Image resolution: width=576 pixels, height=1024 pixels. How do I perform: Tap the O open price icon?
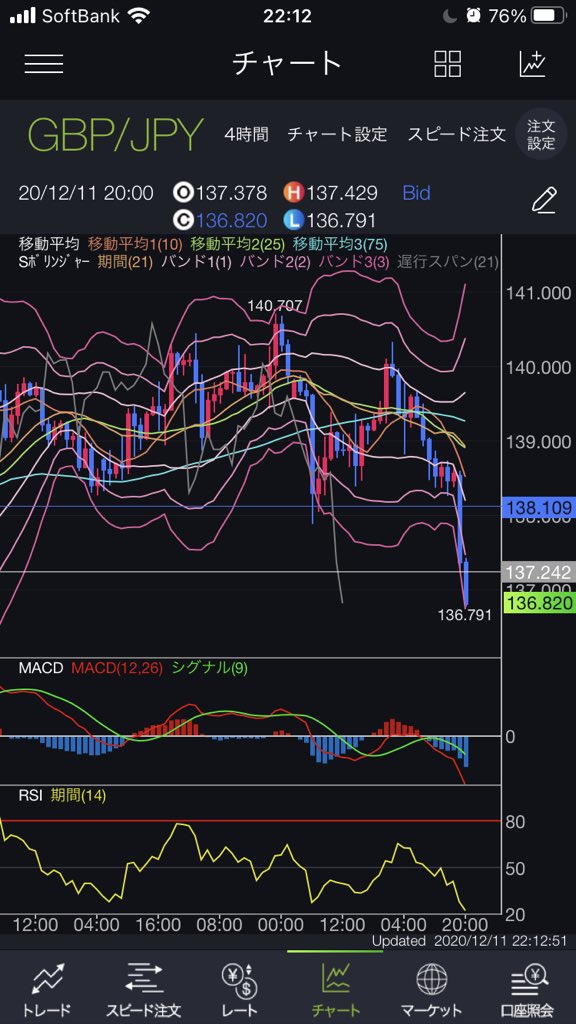182,193
